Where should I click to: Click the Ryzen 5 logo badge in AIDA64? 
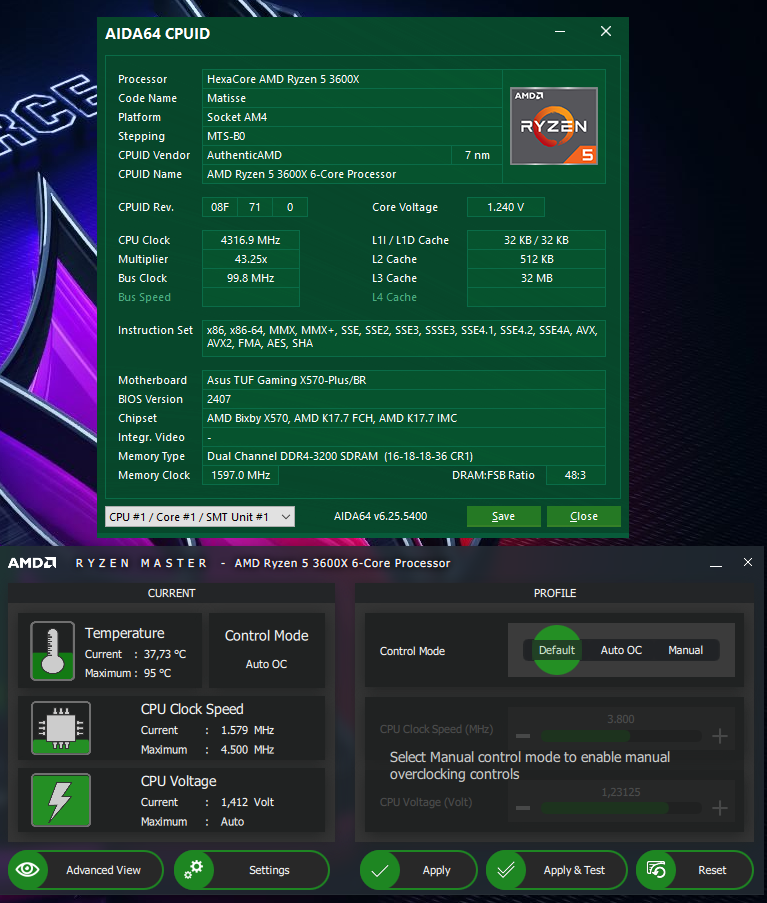click(x=554, y=126)
